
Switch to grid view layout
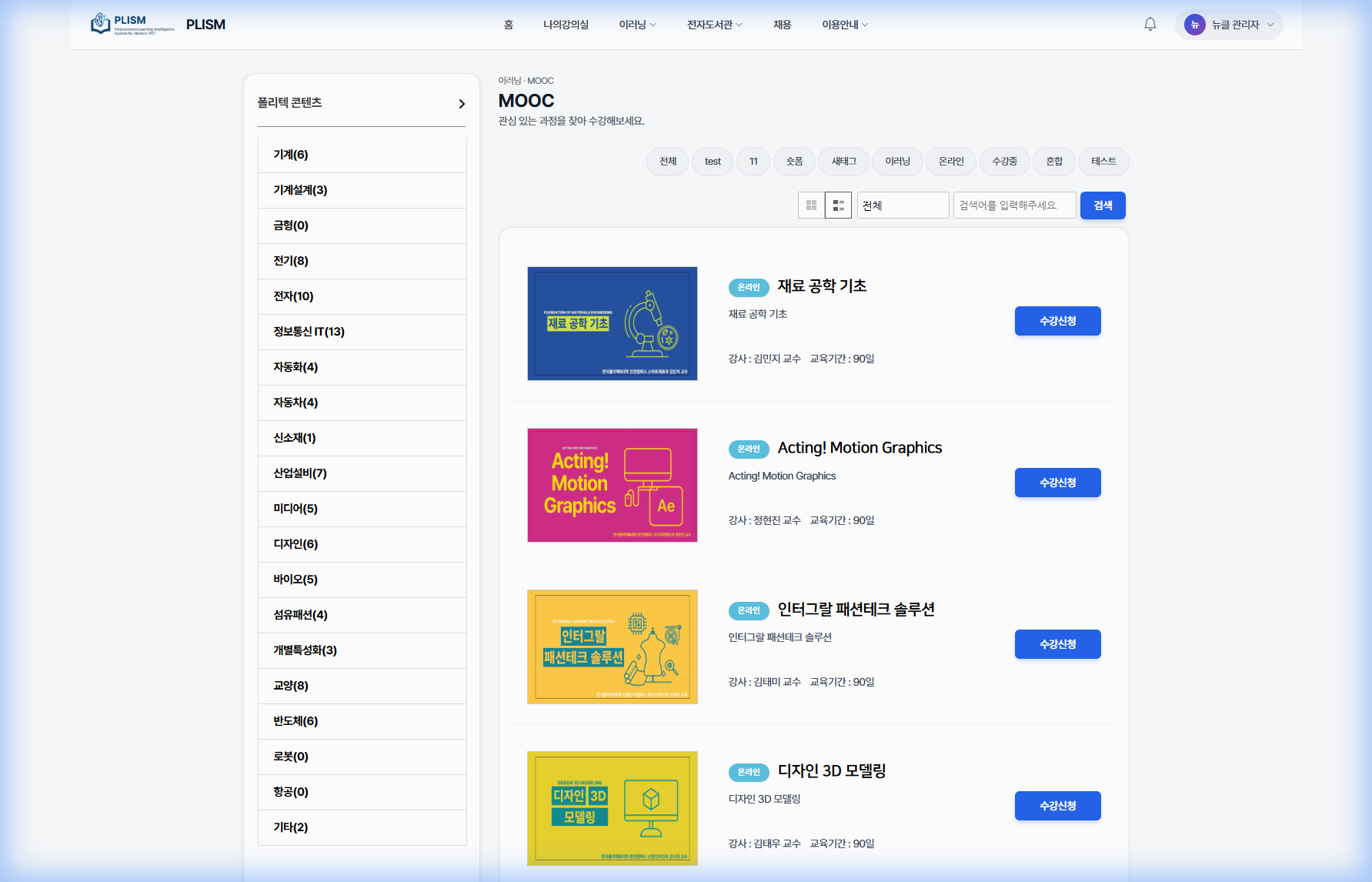811,205
